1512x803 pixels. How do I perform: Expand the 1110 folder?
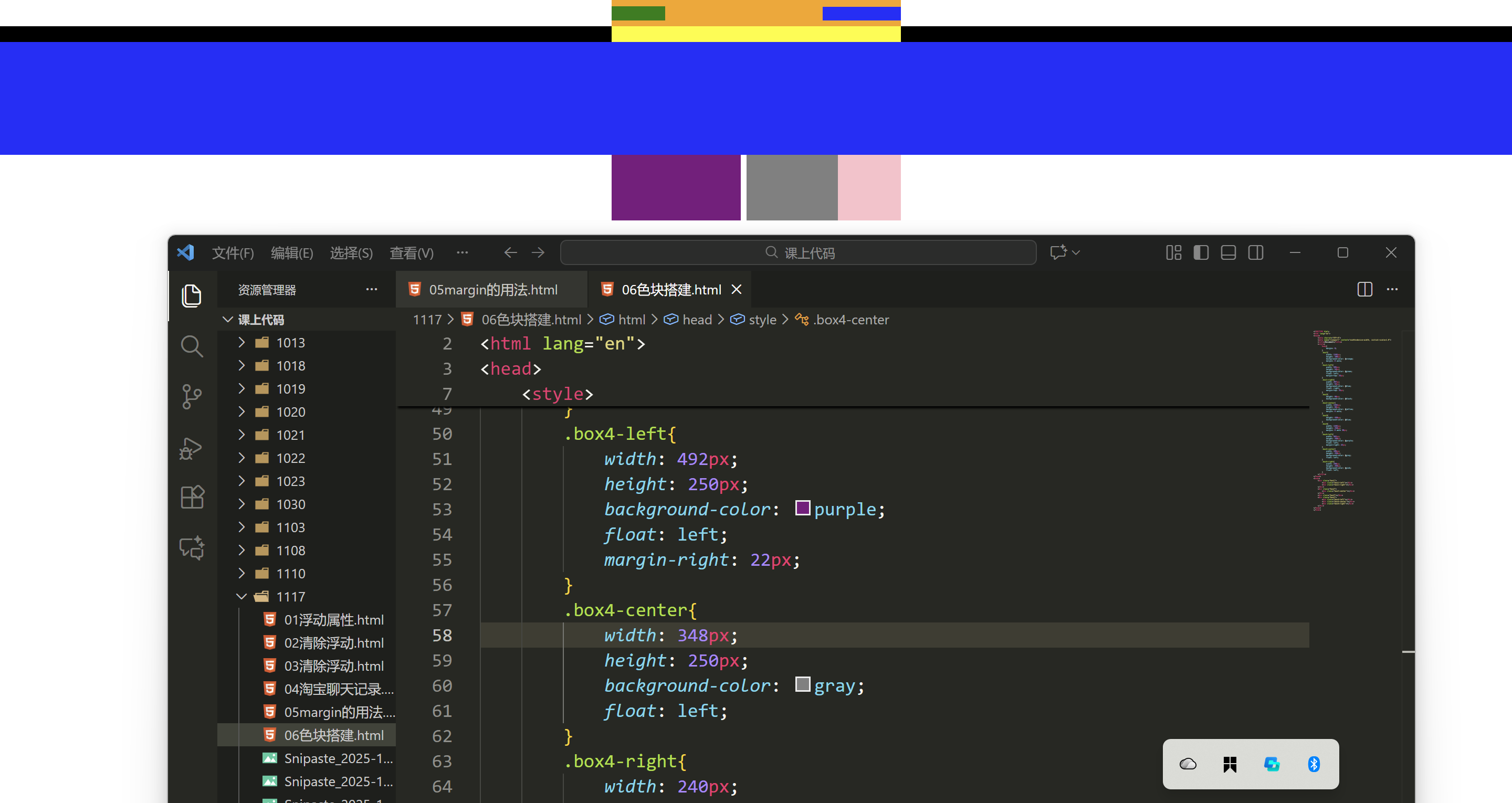tap(290, 574)
